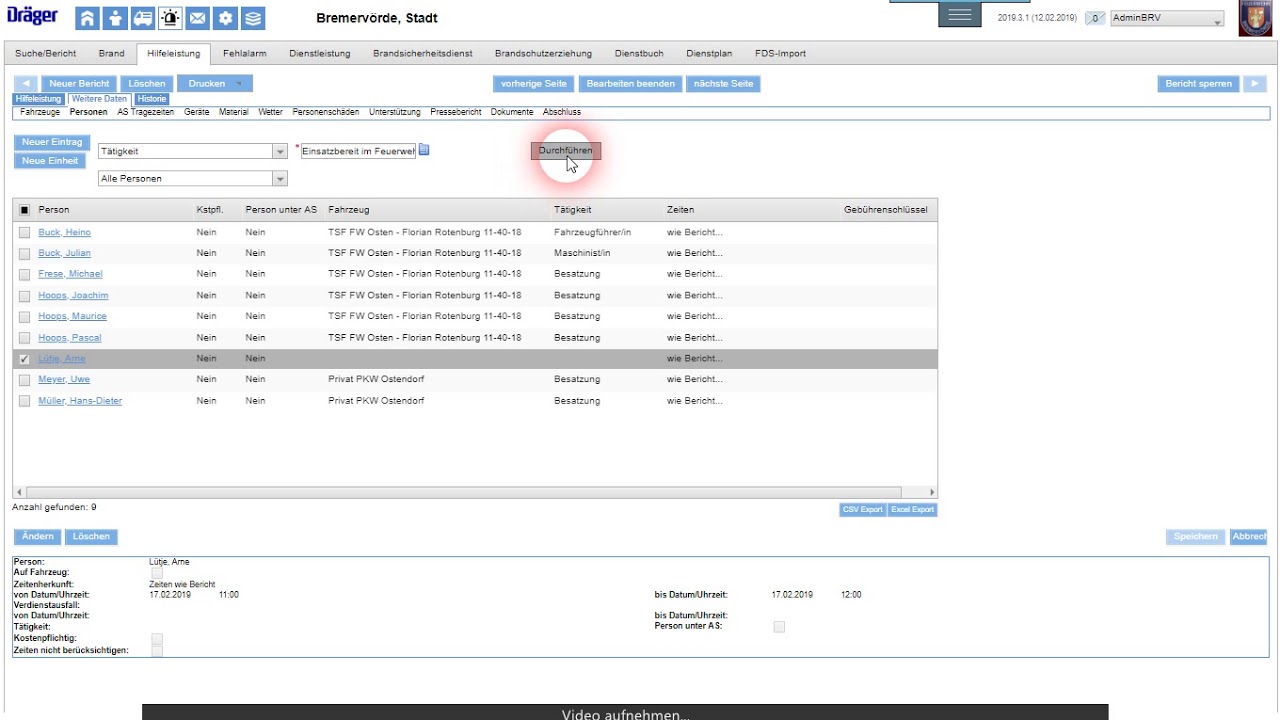Viewport: 1280px width, 720px height.
Task: Switch to the Dienstbuch tab
Action: point(639,54)
